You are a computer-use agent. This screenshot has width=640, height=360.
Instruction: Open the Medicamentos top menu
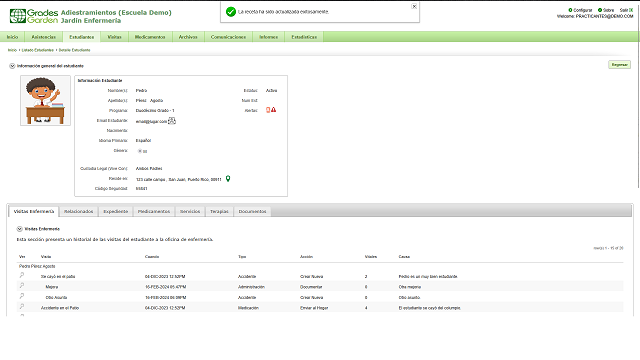[150, 37]
